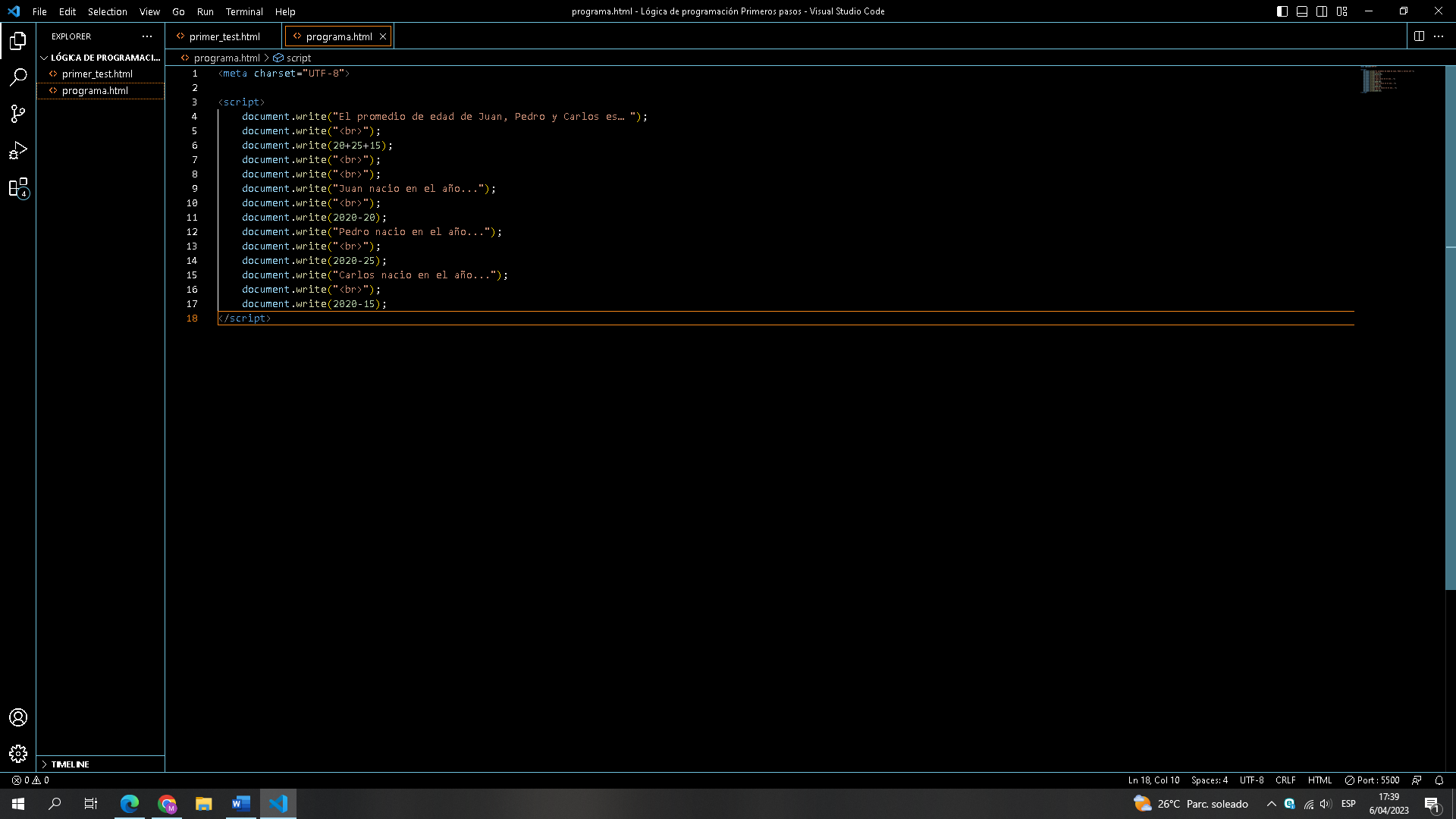The height and width of the screenshot is (819, 1456).
Task: Open the Extensions view
Action: (18, 187)
